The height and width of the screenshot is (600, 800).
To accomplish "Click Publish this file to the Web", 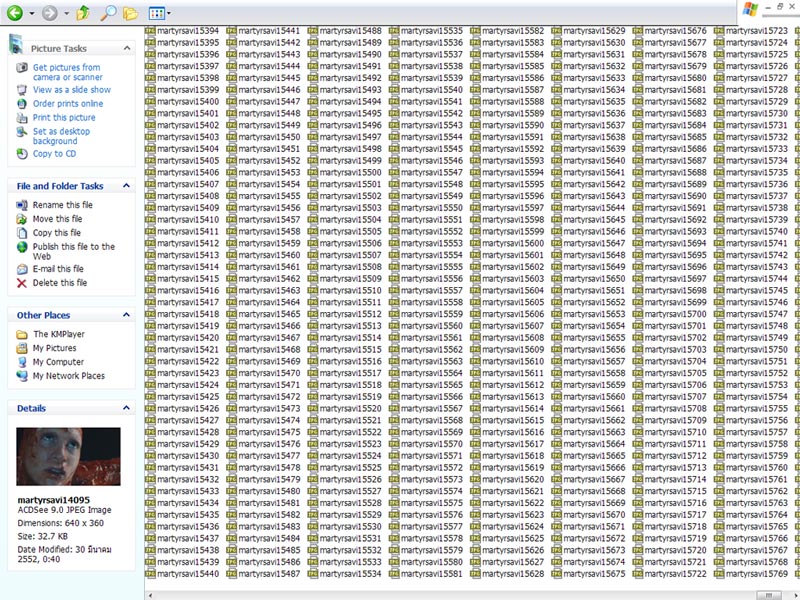I will click(x=74, y=251).
